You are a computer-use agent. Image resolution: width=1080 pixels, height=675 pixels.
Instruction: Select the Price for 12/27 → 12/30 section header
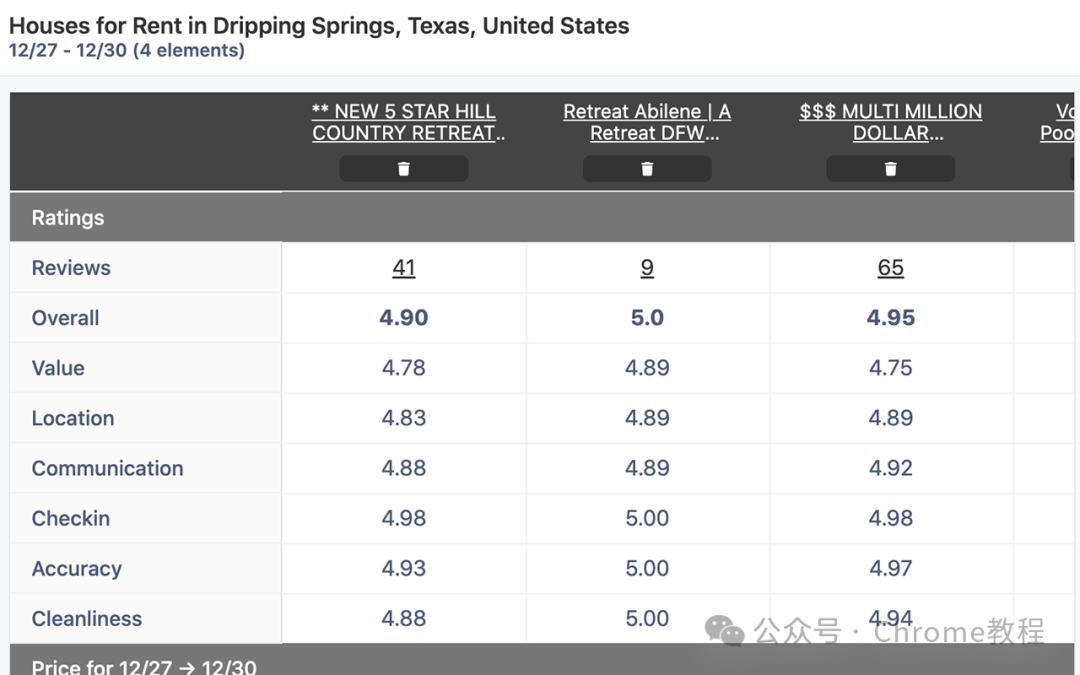(x=542, y=660)
